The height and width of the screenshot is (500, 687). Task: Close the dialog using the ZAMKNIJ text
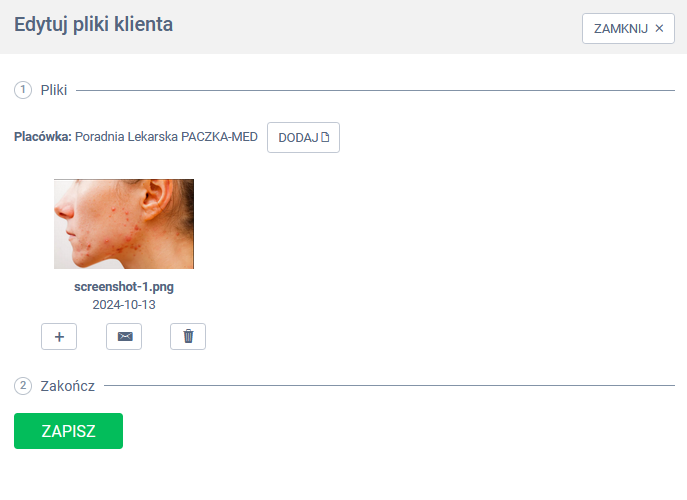click(x=620, y=28)
